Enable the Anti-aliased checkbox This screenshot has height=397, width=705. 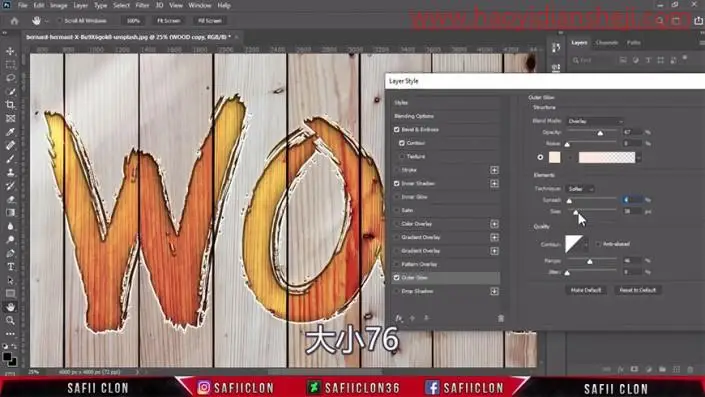point(598,244)
